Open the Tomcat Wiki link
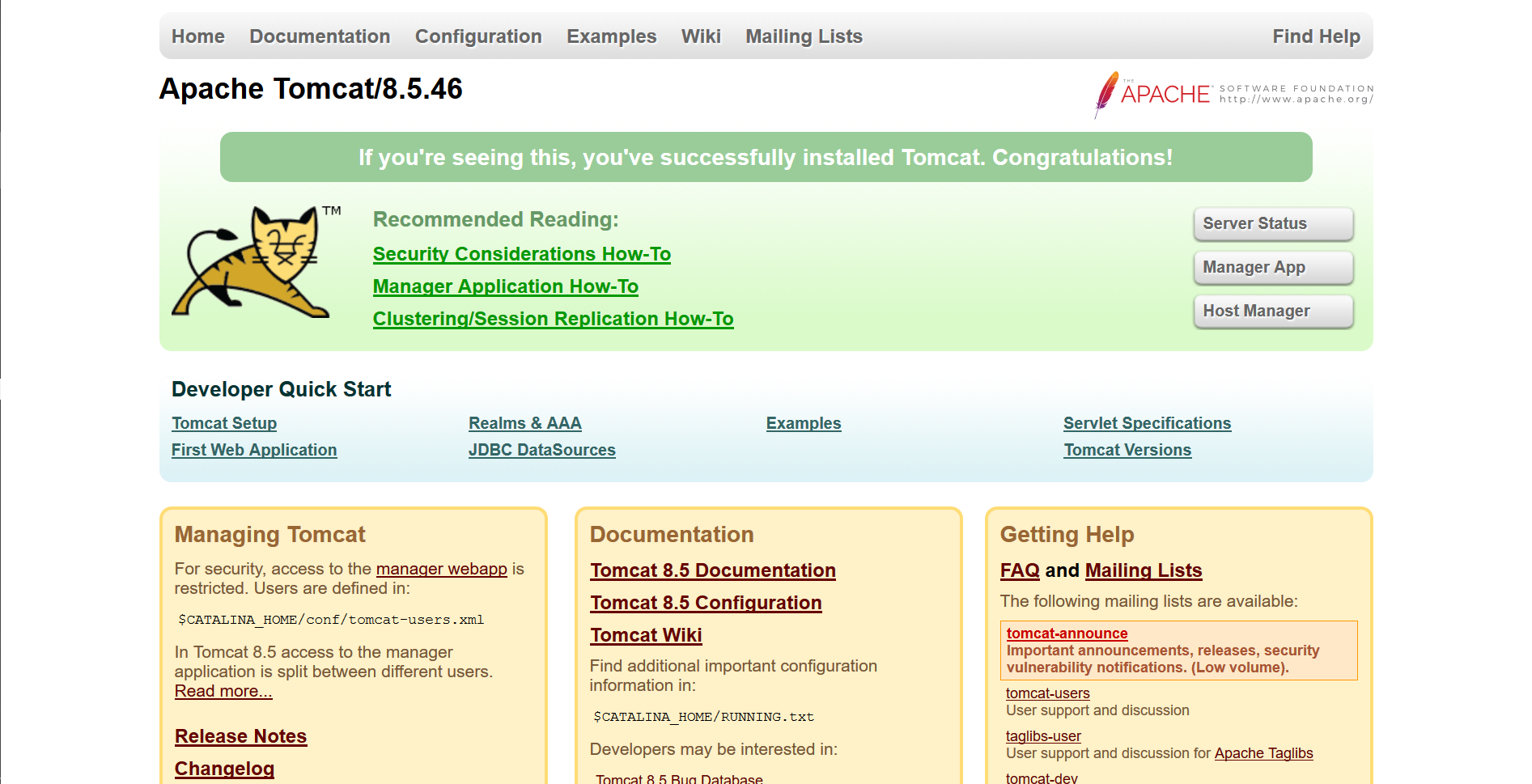The width and height of the screenshot is (1532, 784). [646, 635]
